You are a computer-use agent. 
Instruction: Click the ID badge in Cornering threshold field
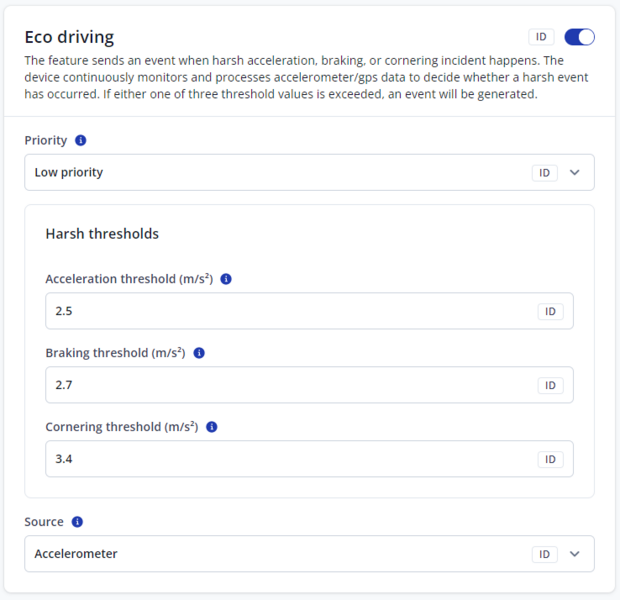pos(551,459)
